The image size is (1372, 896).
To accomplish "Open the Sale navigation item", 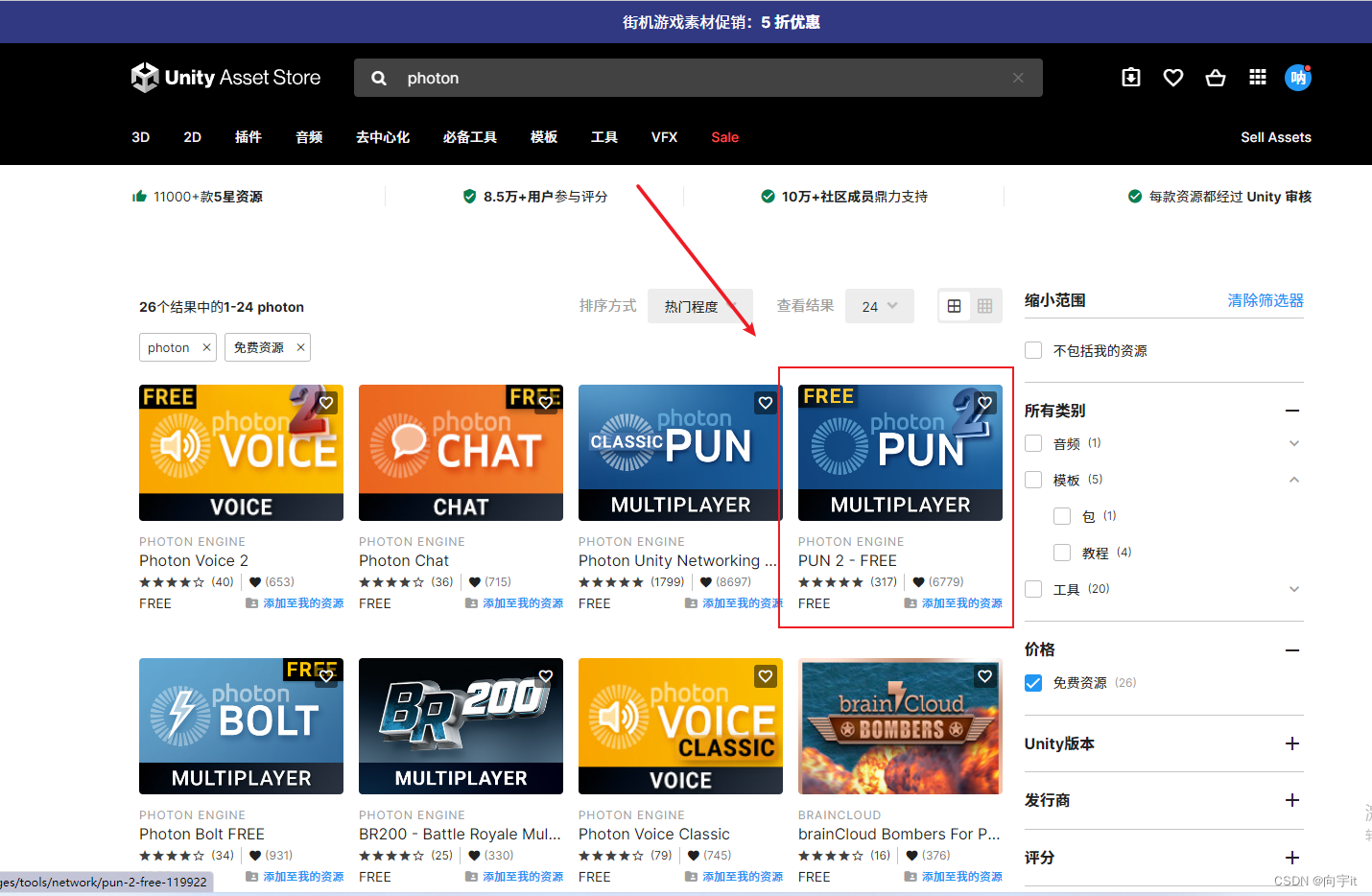I will pos(725,137).
